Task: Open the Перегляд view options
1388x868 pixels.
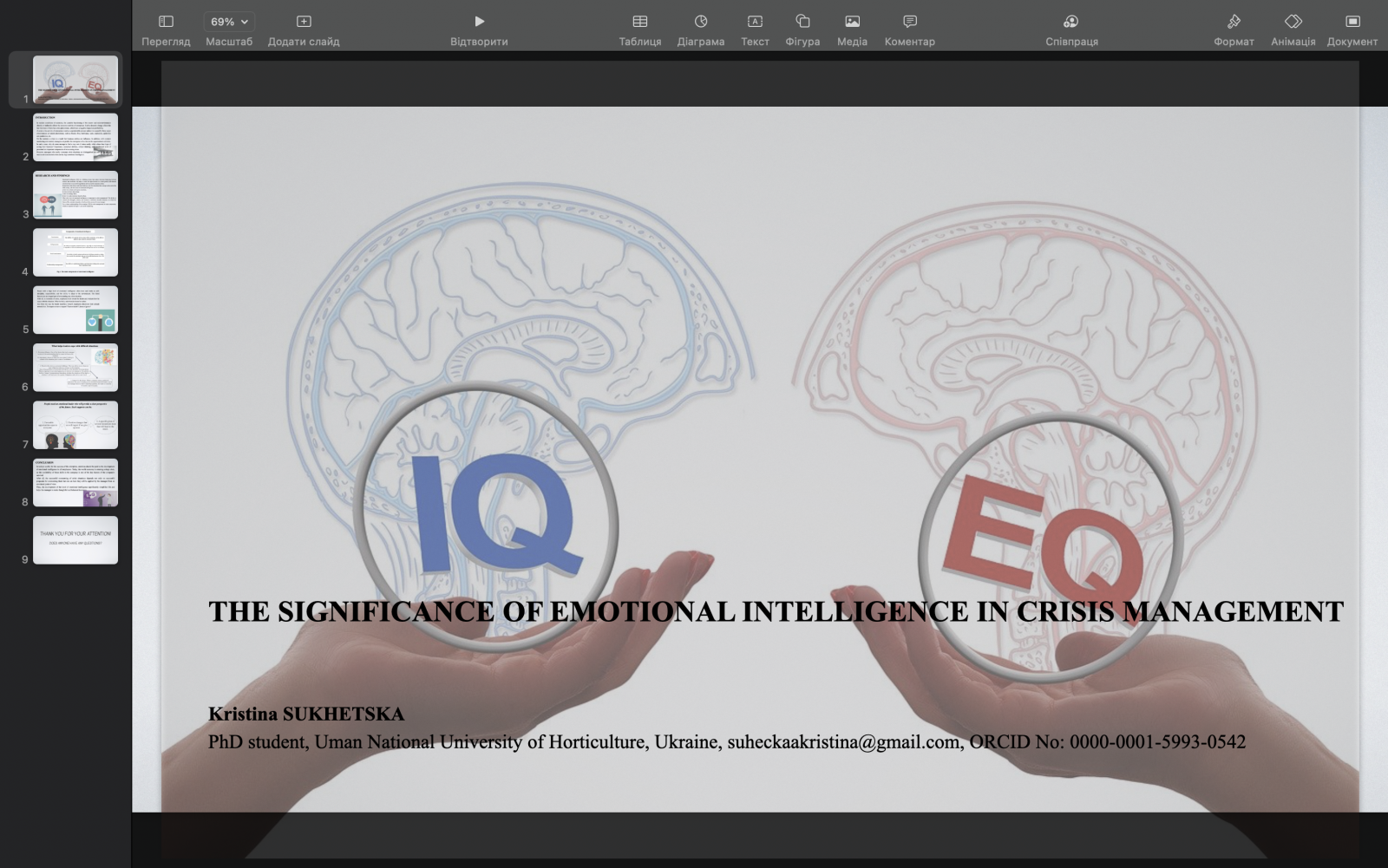Action: coord(166,29)
